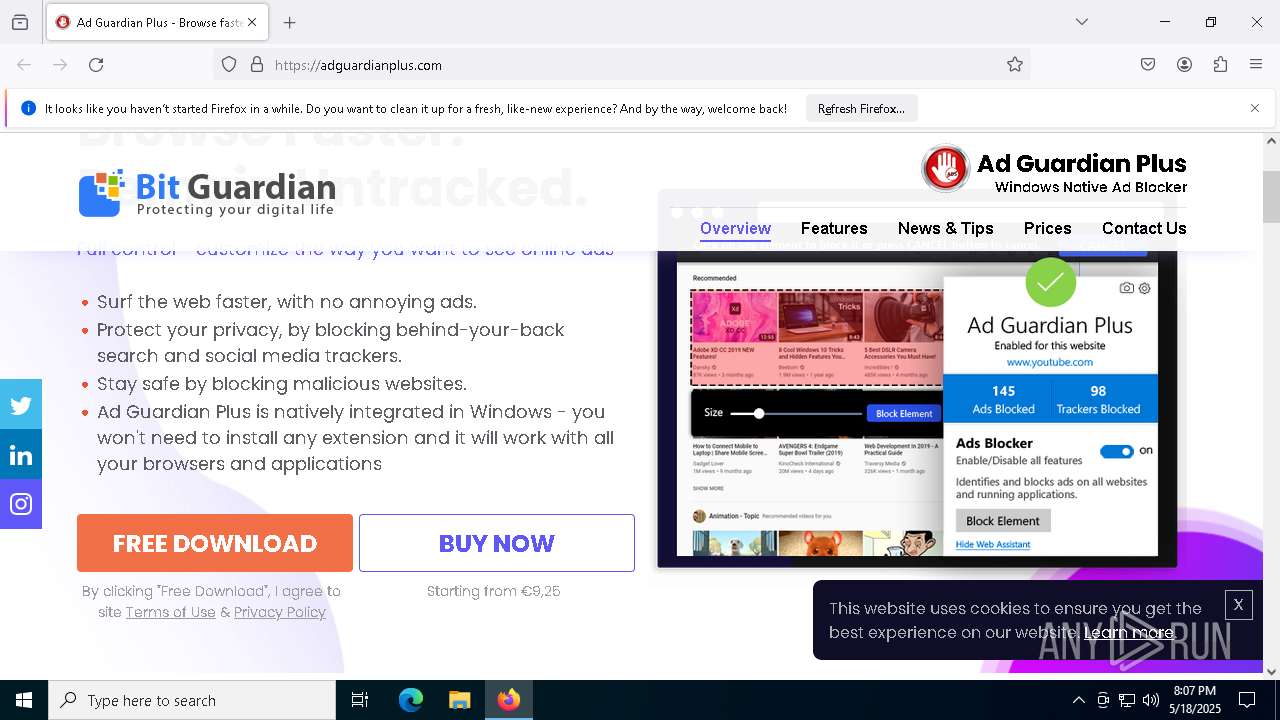Image resolution: width=1280 pixels, height=720 pixels.
Task: Open the Windows Start menu
Action: [24, 700]
